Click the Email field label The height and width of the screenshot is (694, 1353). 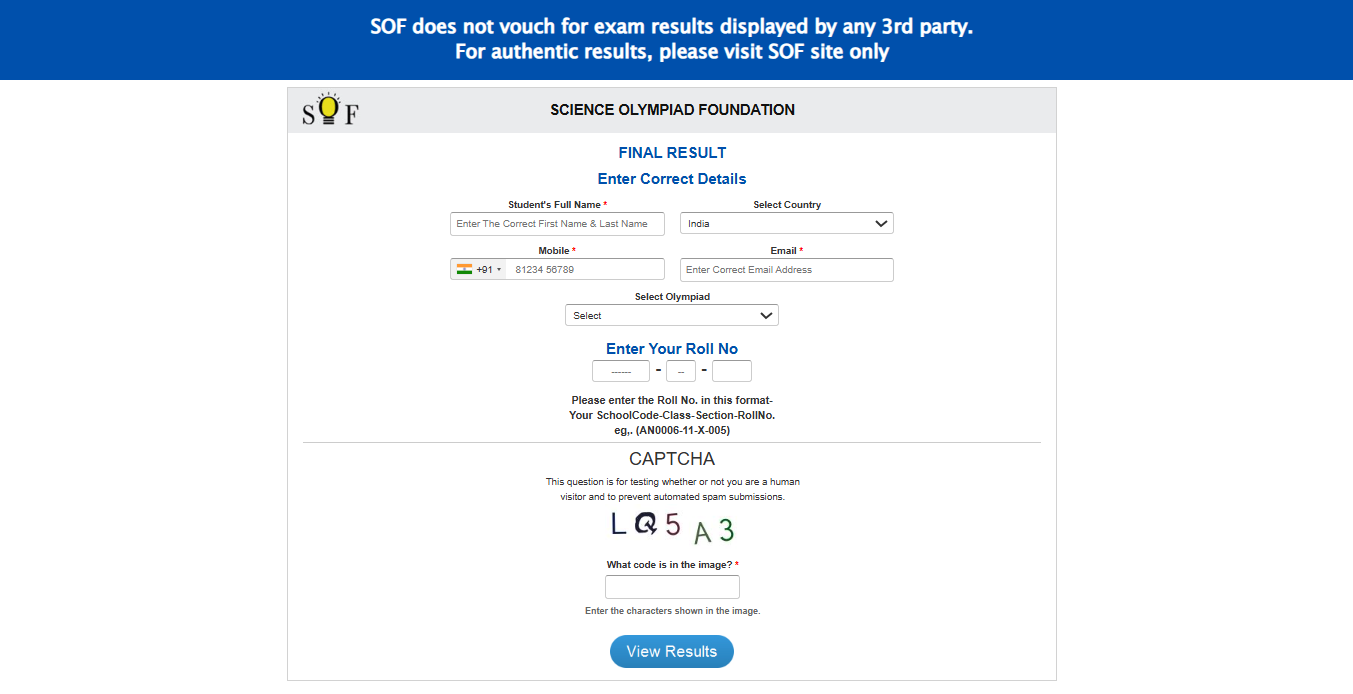pos(783,251)
